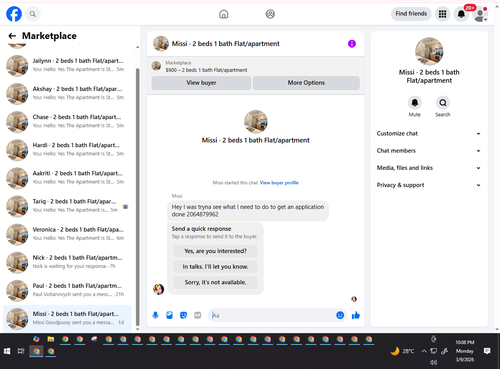Screen dimensions: 500x369
Task: Search in conversation with magnifier icon
Action: coord(443,103)
